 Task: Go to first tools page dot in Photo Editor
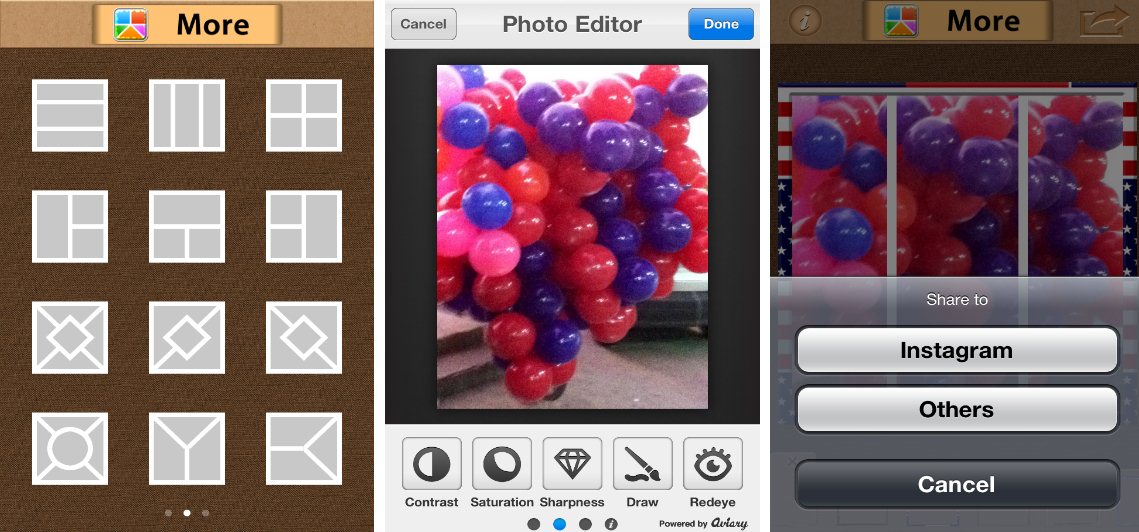click(534, 523)
